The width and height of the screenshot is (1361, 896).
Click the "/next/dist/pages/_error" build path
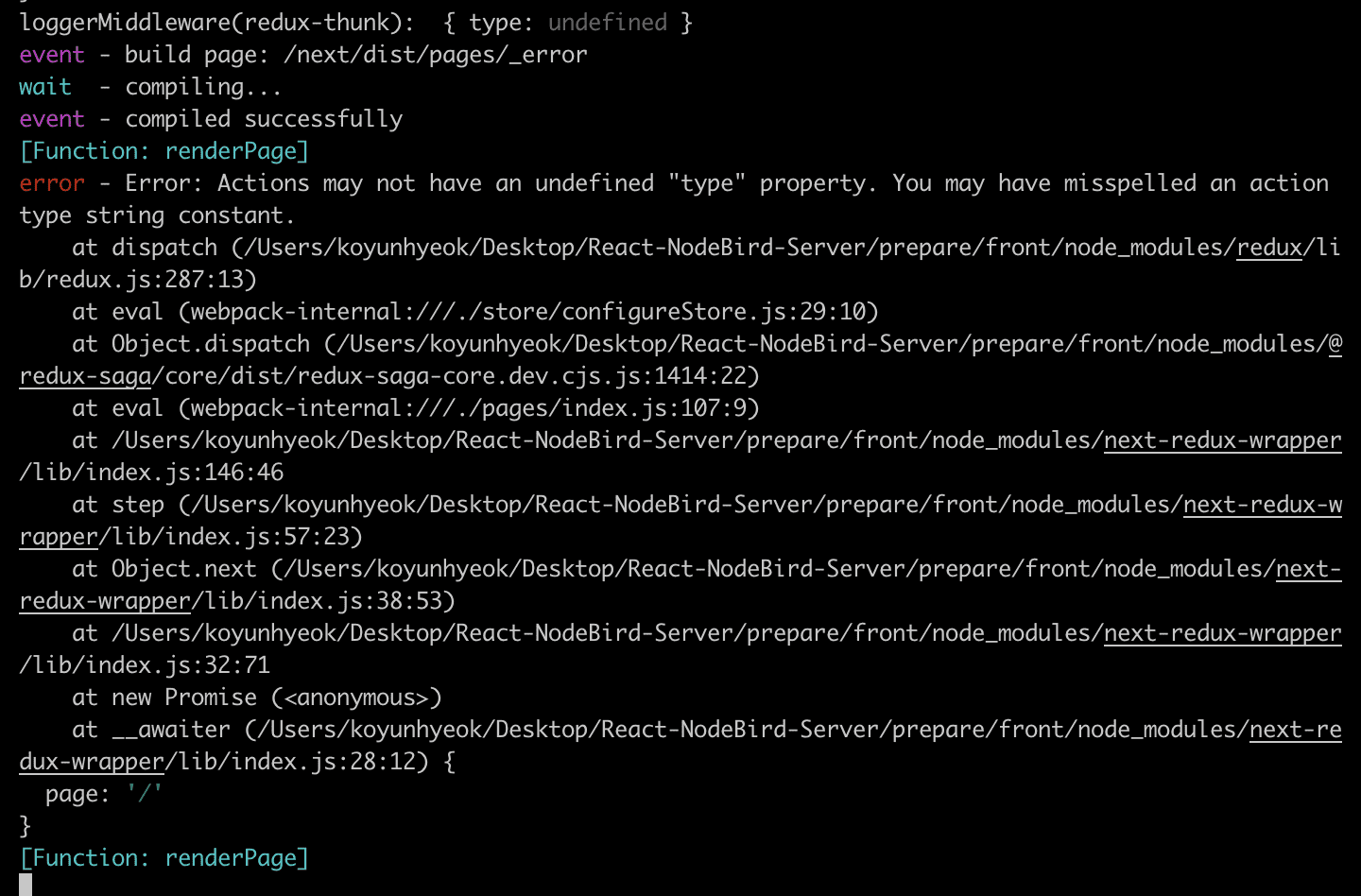tap(436, 55)
